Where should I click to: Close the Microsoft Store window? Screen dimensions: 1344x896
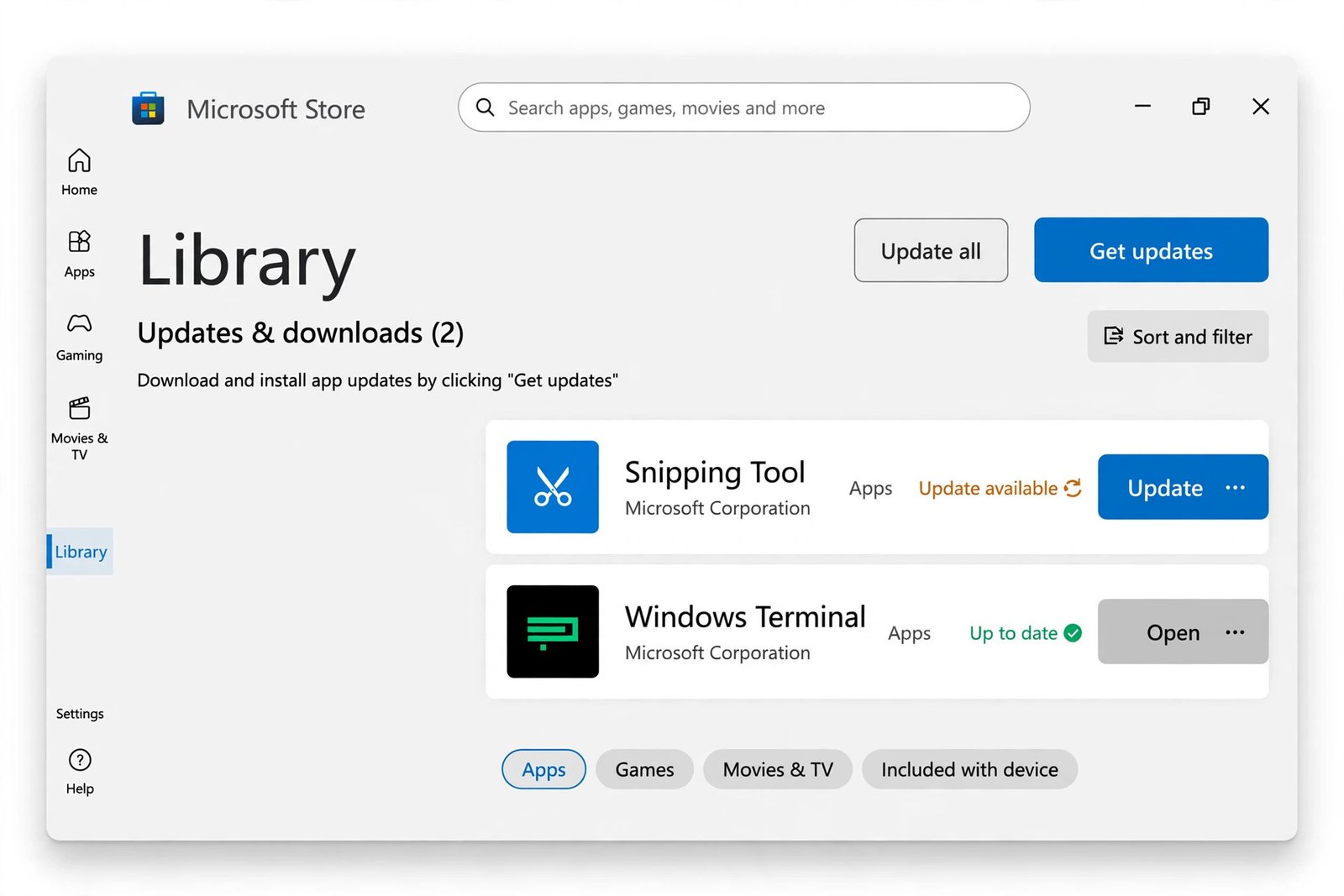pyautogui.click(x=1260, y=107)
